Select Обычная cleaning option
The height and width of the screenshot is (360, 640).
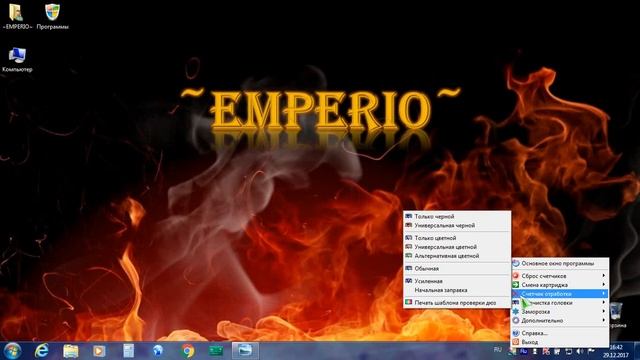tap(457, 269)
